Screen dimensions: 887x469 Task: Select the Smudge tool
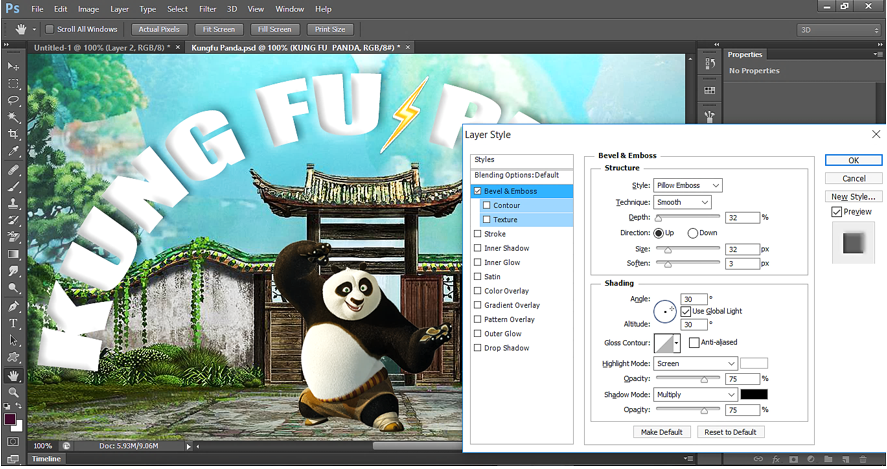[13, 272]
